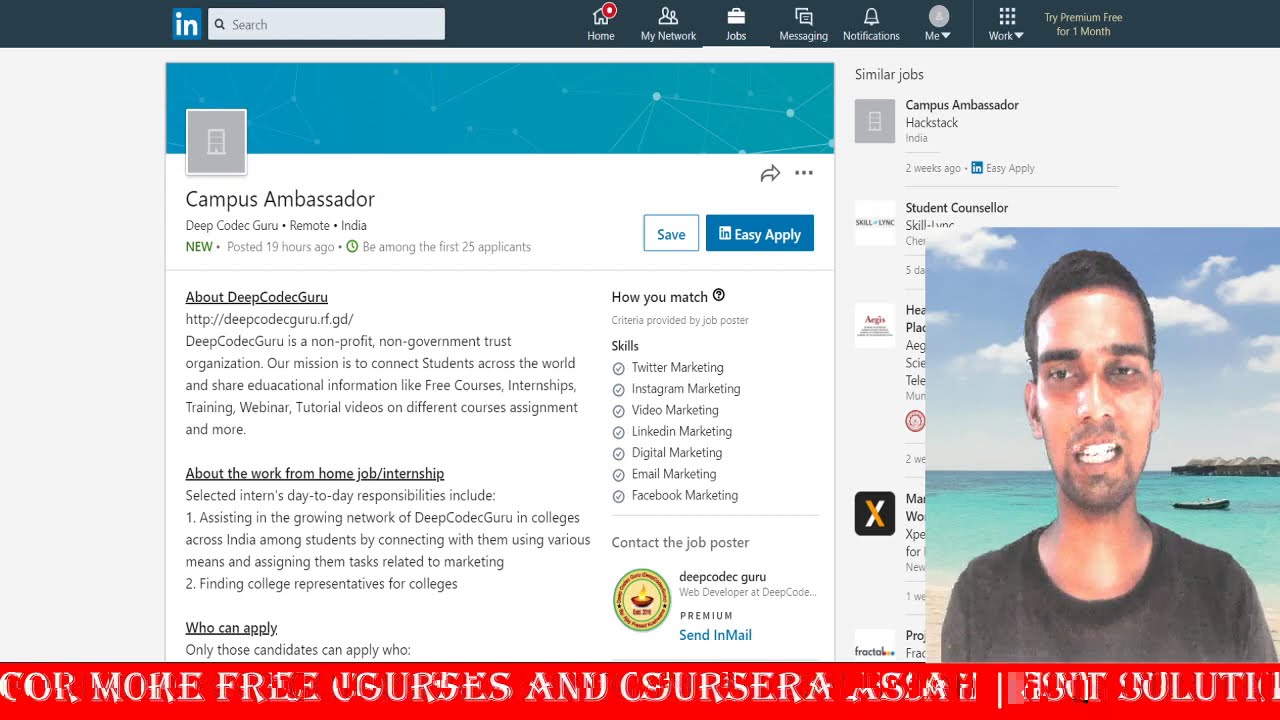Click the How you match help icon

coord(718,295)
